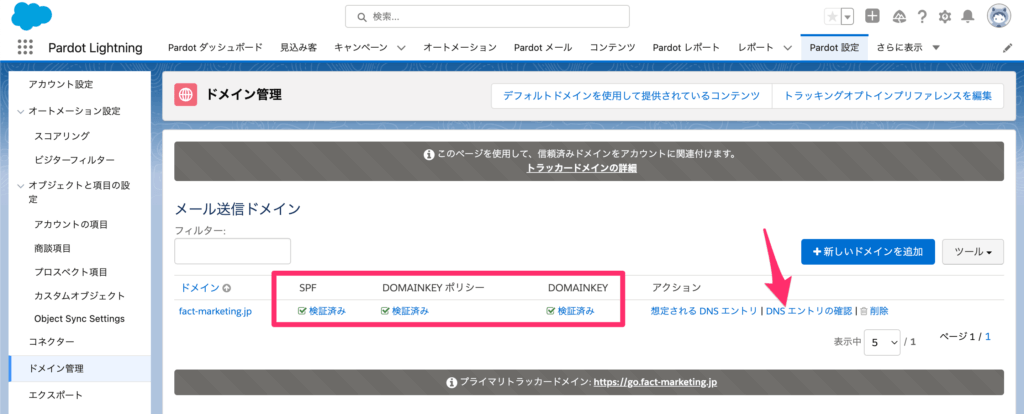Collapse the オートメーション設定 section
The width and height of the screenshot is (1024, 414).
(x=22, y=112)
